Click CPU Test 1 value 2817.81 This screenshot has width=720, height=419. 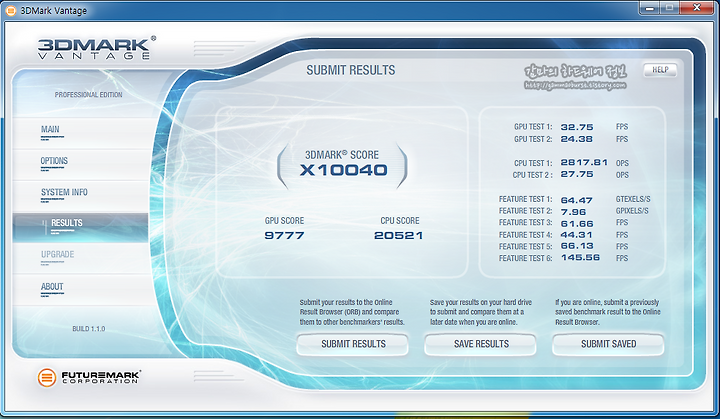(584, 163)
